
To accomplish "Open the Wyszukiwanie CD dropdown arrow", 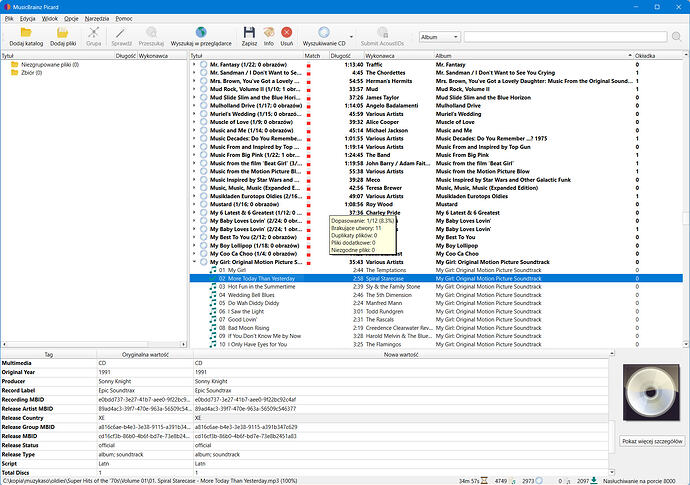I will (351, 37).
